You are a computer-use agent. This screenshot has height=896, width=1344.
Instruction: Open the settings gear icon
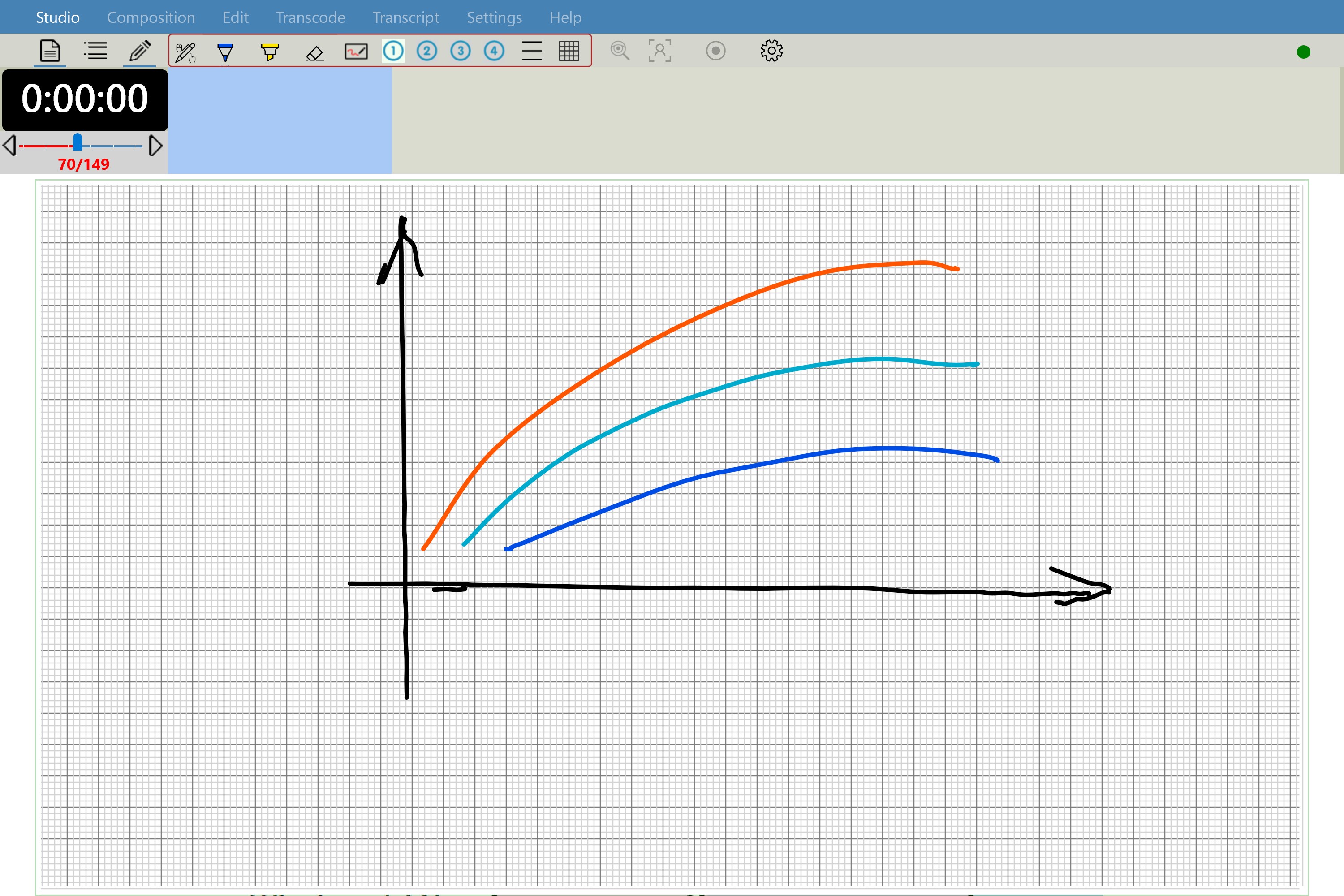771,51
